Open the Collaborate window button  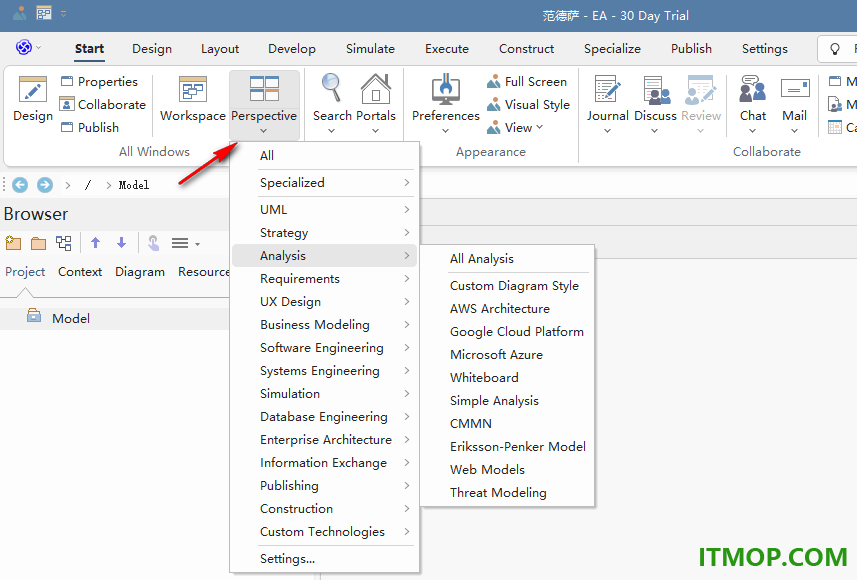[x=103, y=104]
